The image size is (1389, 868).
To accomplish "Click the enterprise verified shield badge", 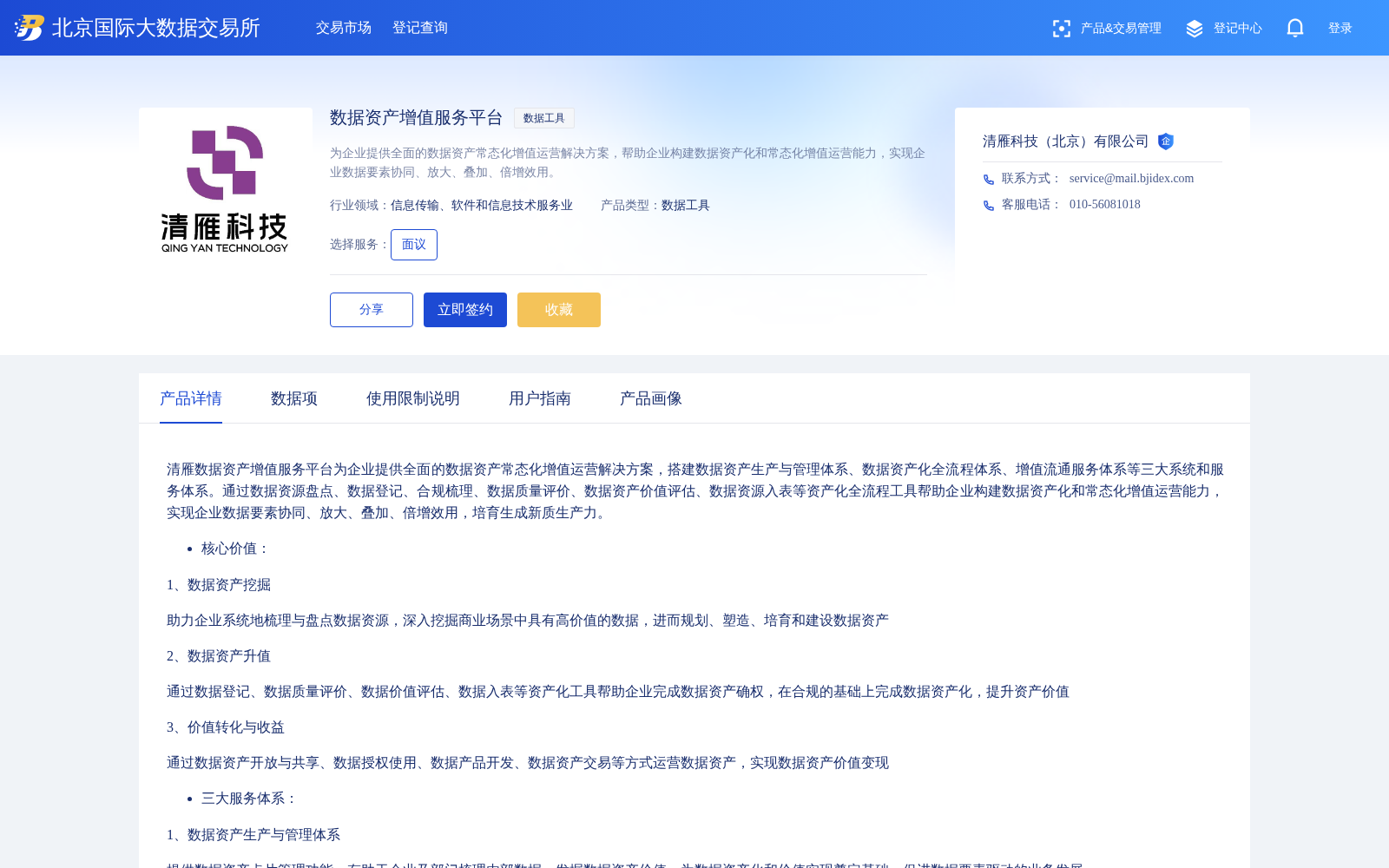I will [x=1166, y=141].
